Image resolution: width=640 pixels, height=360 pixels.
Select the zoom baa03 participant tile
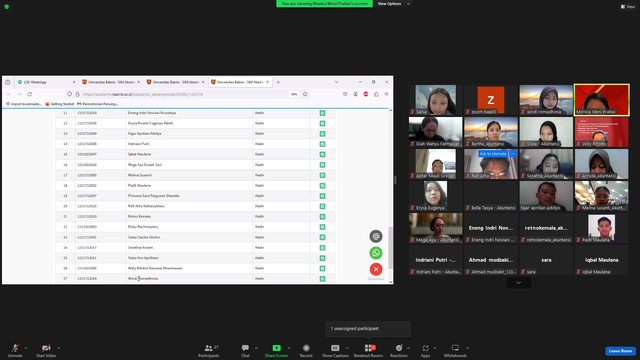[x=491, y=100]
